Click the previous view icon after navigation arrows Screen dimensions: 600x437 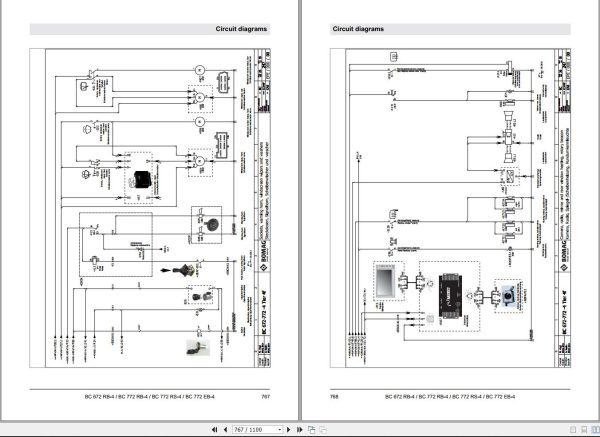click(311, 430)
